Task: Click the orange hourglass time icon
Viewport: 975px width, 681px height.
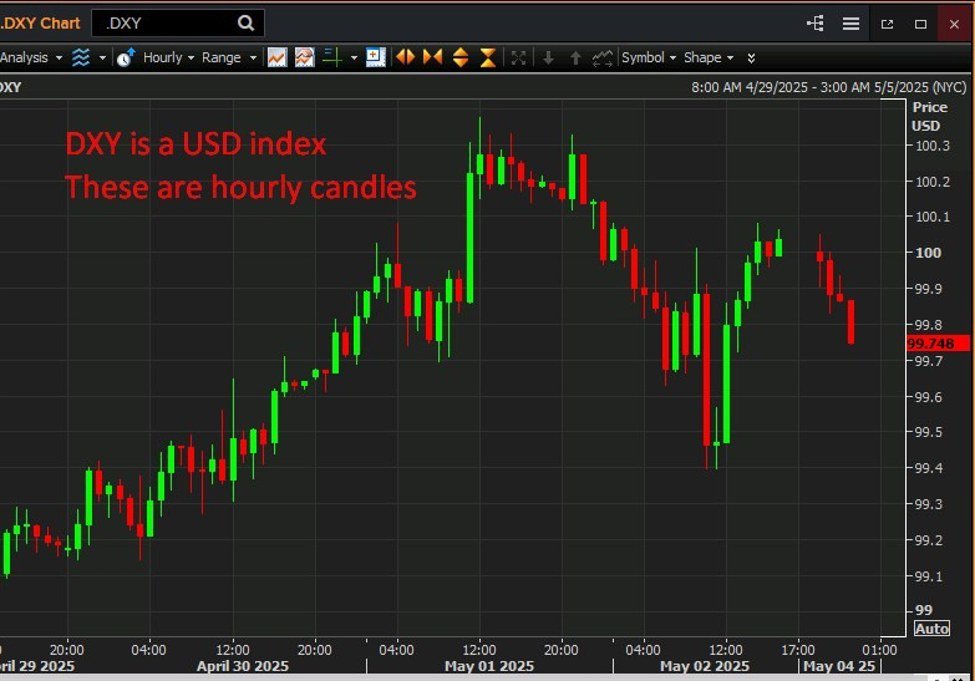Action: [486, 57]
